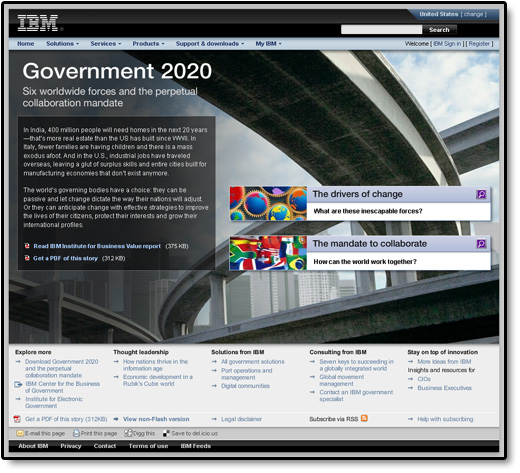Expand the Solutions dropdown menu
Viewport: 520px width, 473px height.
(x=62, y=44)
